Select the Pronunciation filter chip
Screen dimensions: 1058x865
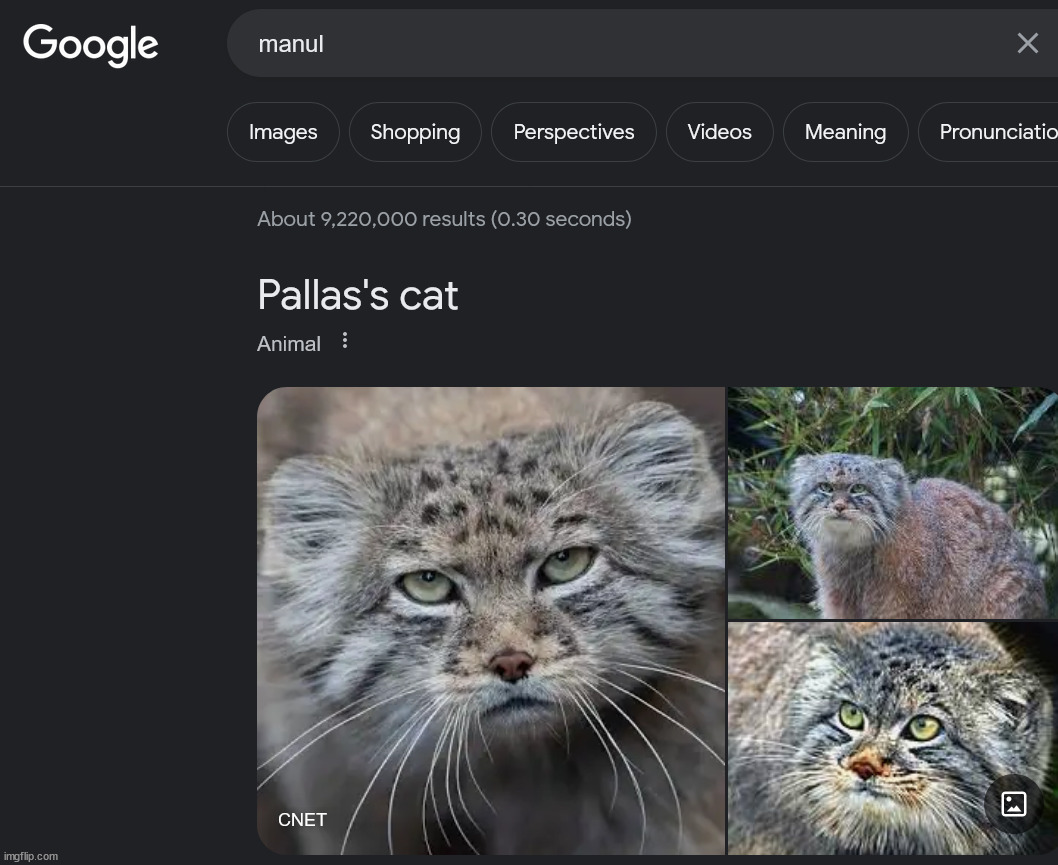[x=995, y=132]
